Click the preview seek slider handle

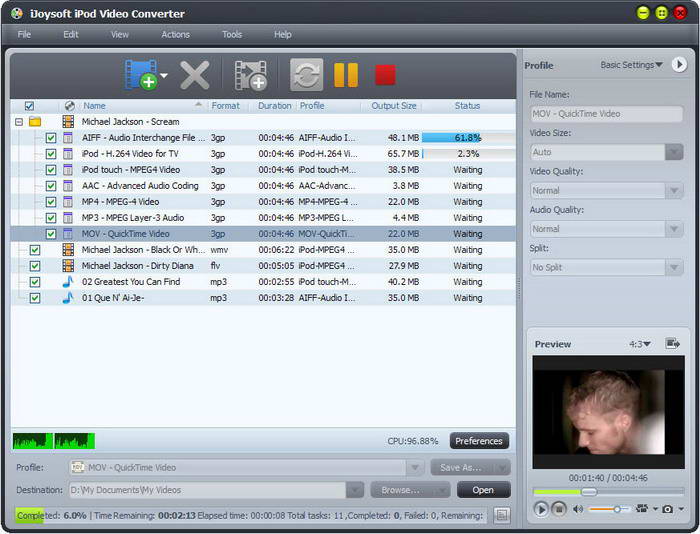pos(589,492)
